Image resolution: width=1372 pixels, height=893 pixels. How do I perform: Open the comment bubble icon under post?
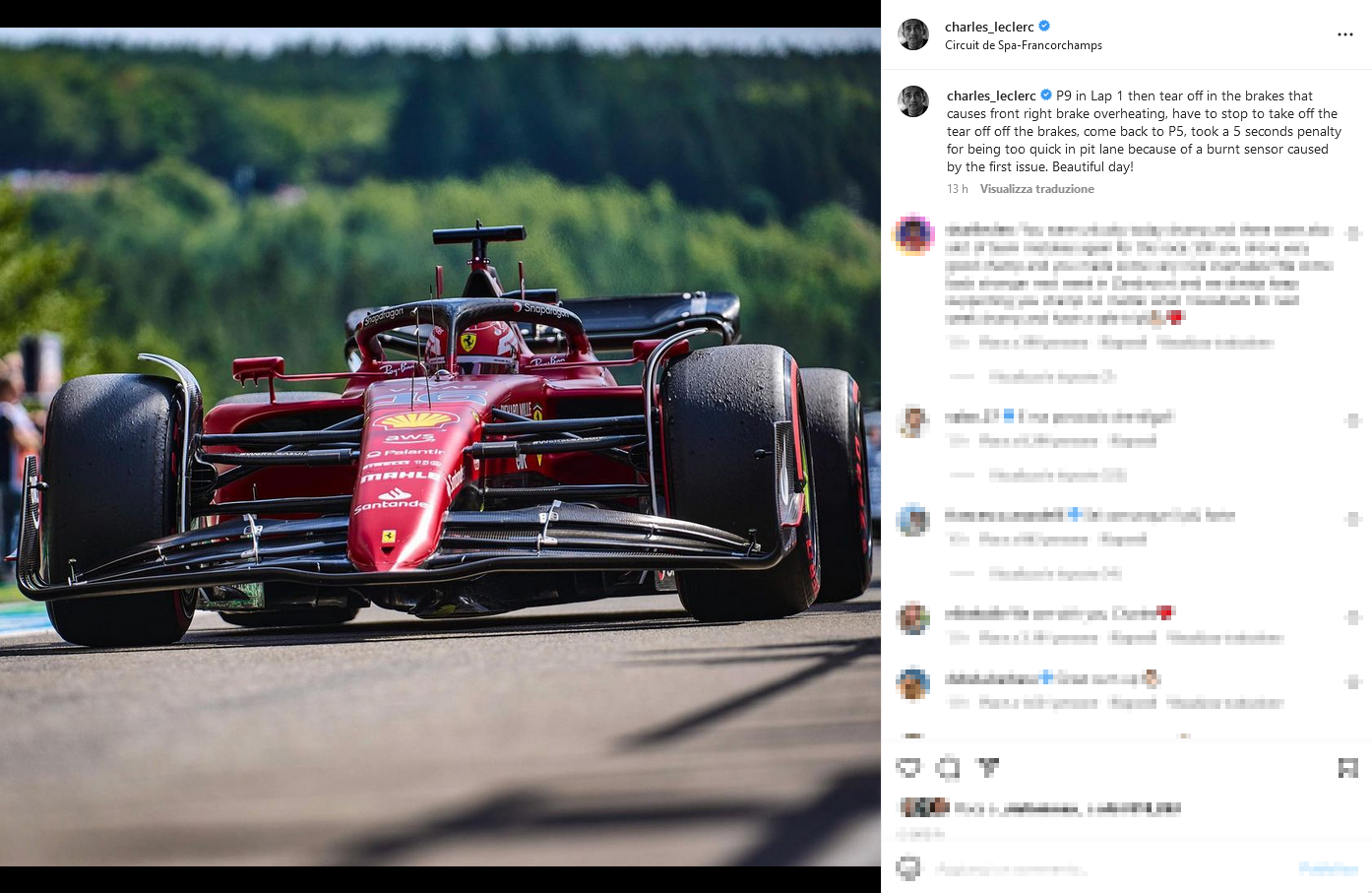[948, 767]
